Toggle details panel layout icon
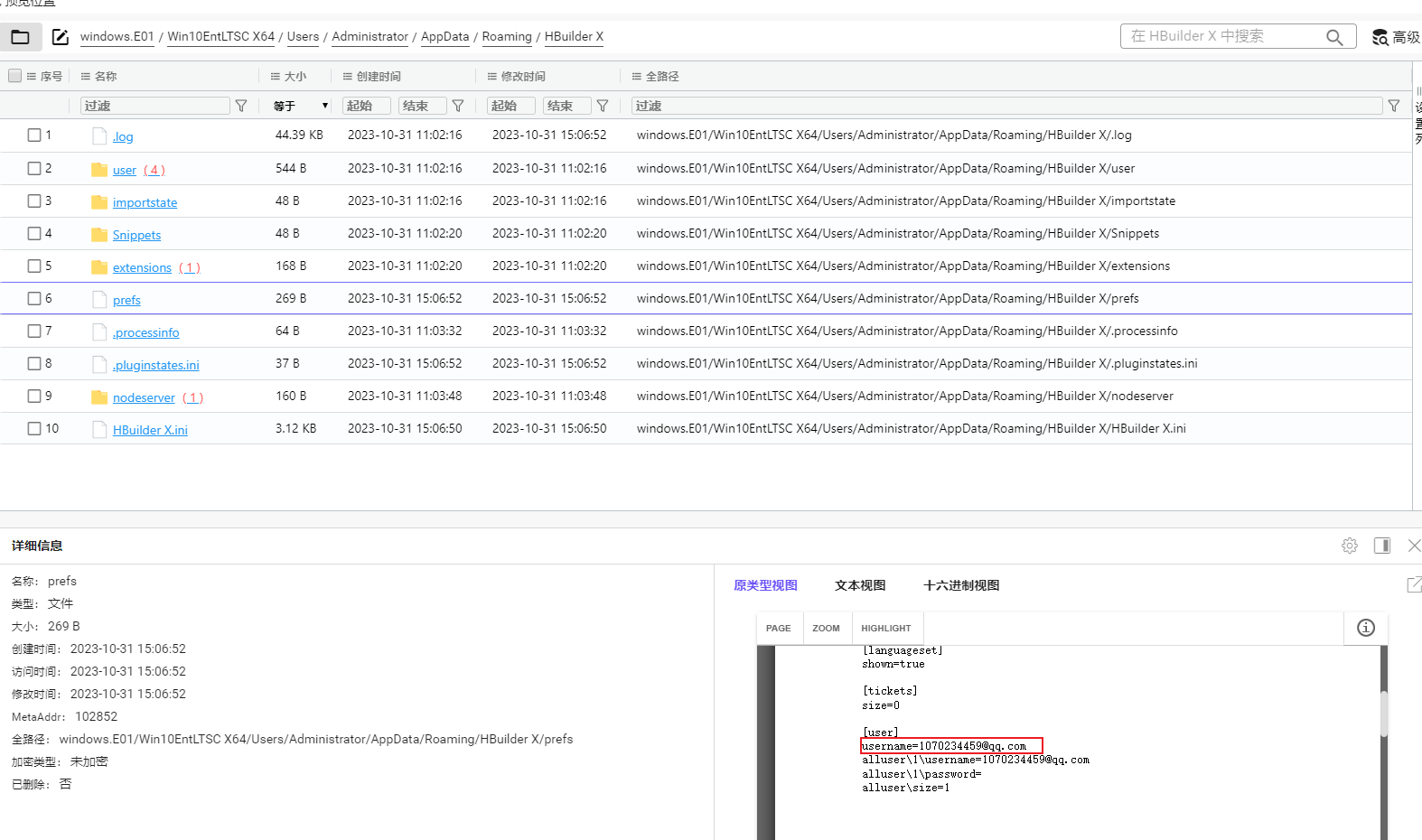Image resolution: width=1422 pixels, height=840 pixels. 1382,546
